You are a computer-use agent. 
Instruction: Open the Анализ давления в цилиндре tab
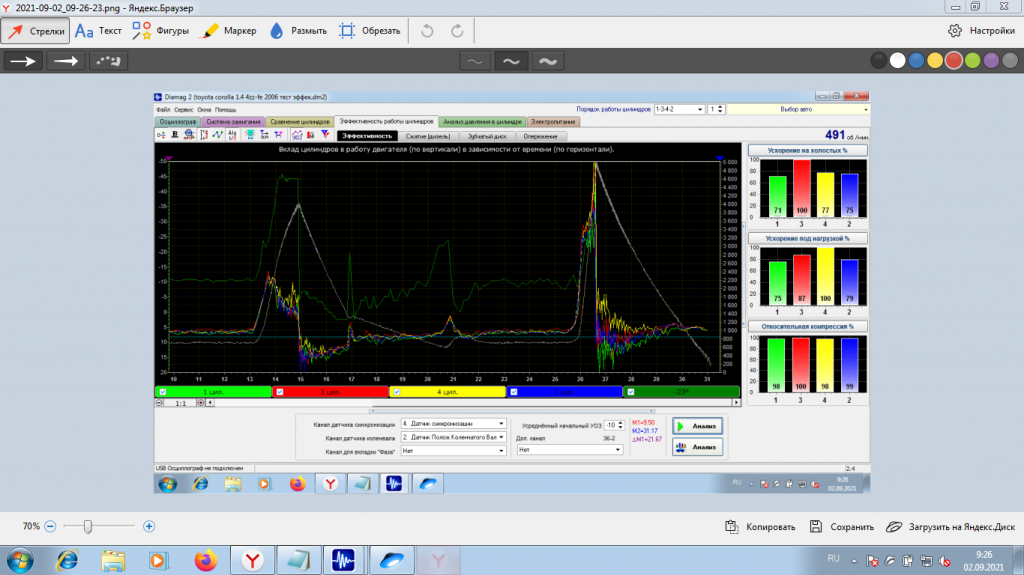482,122
